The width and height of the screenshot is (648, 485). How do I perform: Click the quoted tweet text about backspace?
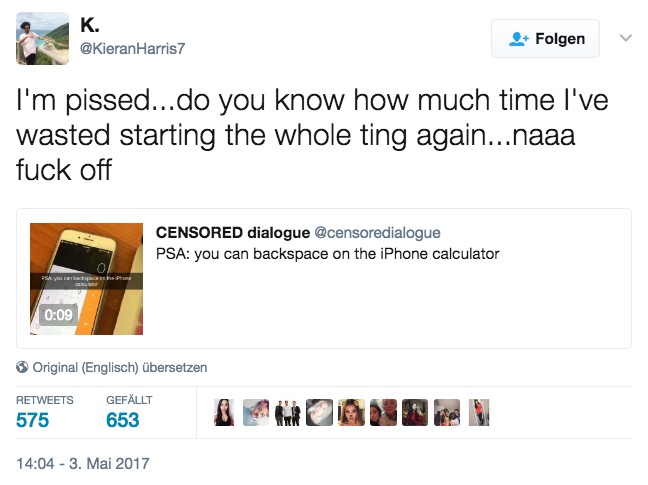click(x=328, y=254)
